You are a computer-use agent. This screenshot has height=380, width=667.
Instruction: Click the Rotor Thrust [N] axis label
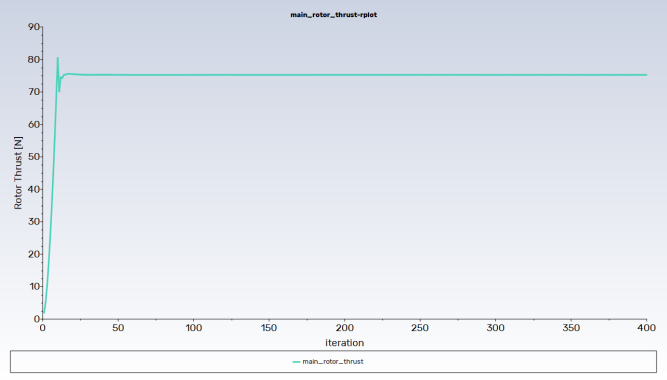(18, 173)
